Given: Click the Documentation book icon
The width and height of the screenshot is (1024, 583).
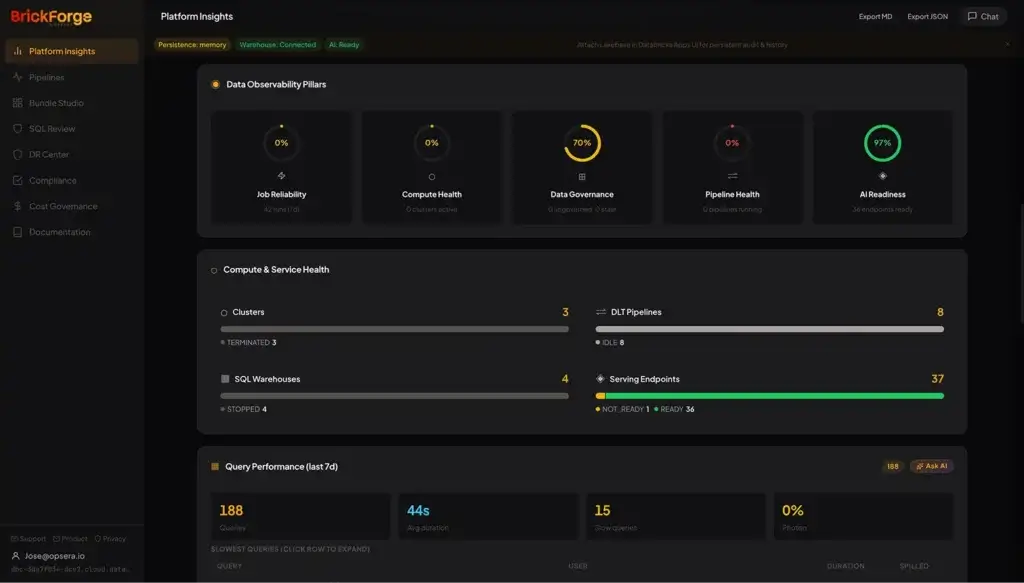Looking at the screenshot, I should click(x=18, y=232).
